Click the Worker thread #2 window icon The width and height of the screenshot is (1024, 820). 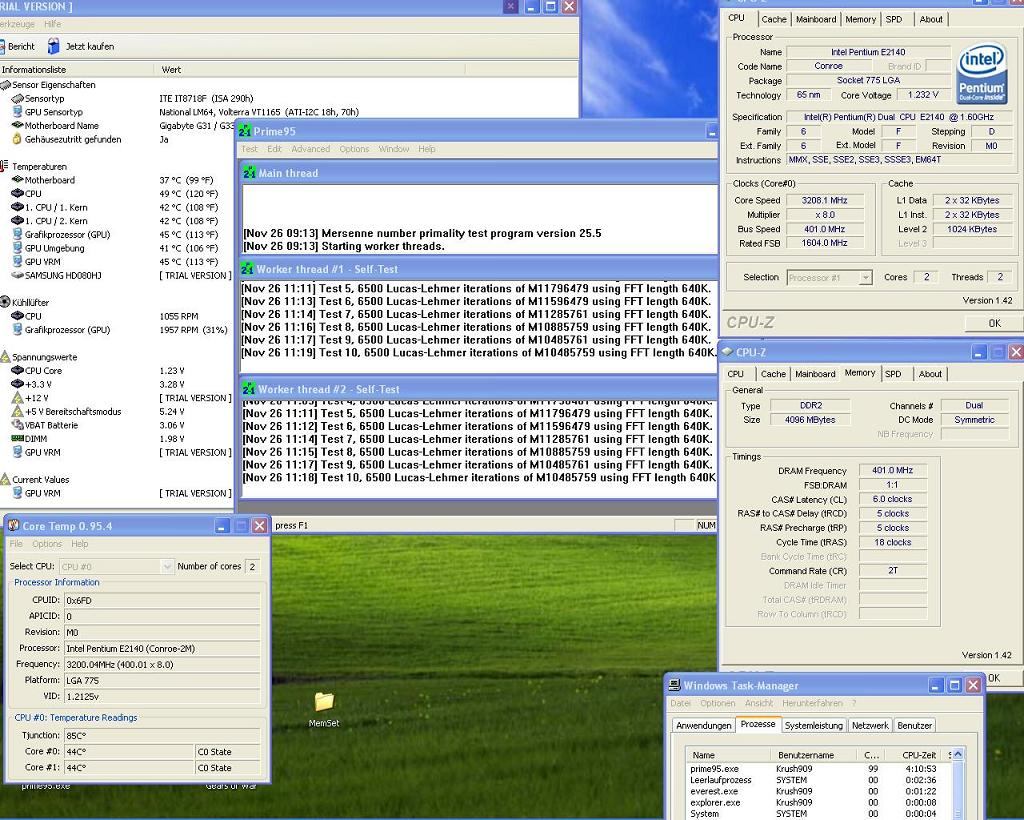point(249,388)
